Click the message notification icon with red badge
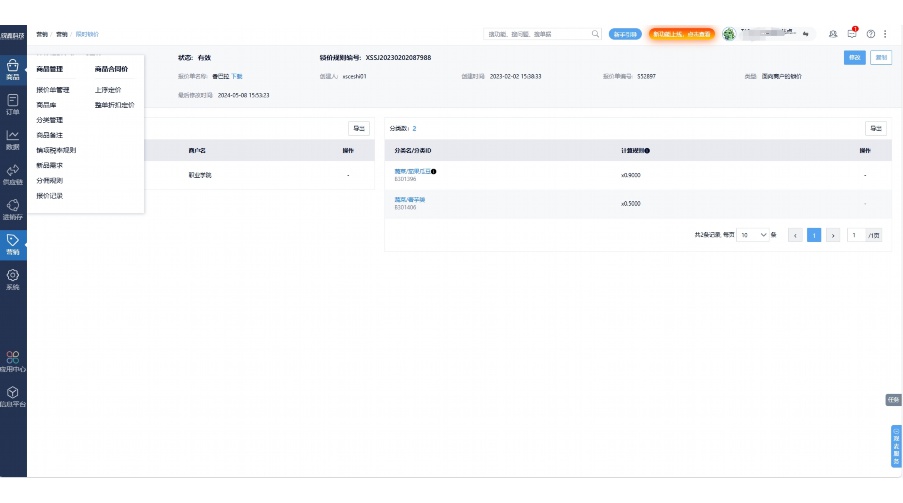The image size is (903, 503). tap(852, 34)
